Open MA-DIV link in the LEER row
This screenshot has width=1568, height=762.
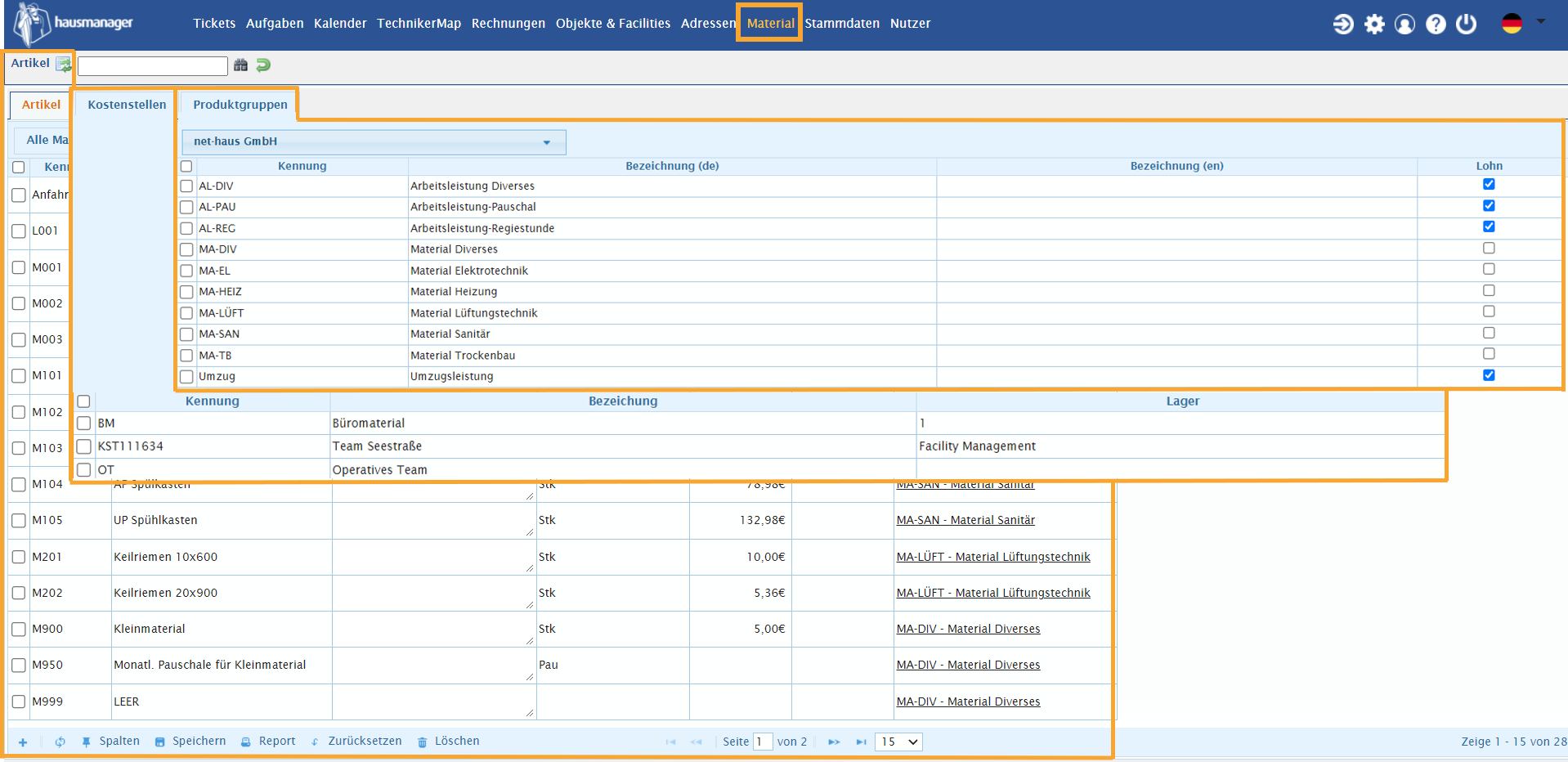click(x=968, y=702)
